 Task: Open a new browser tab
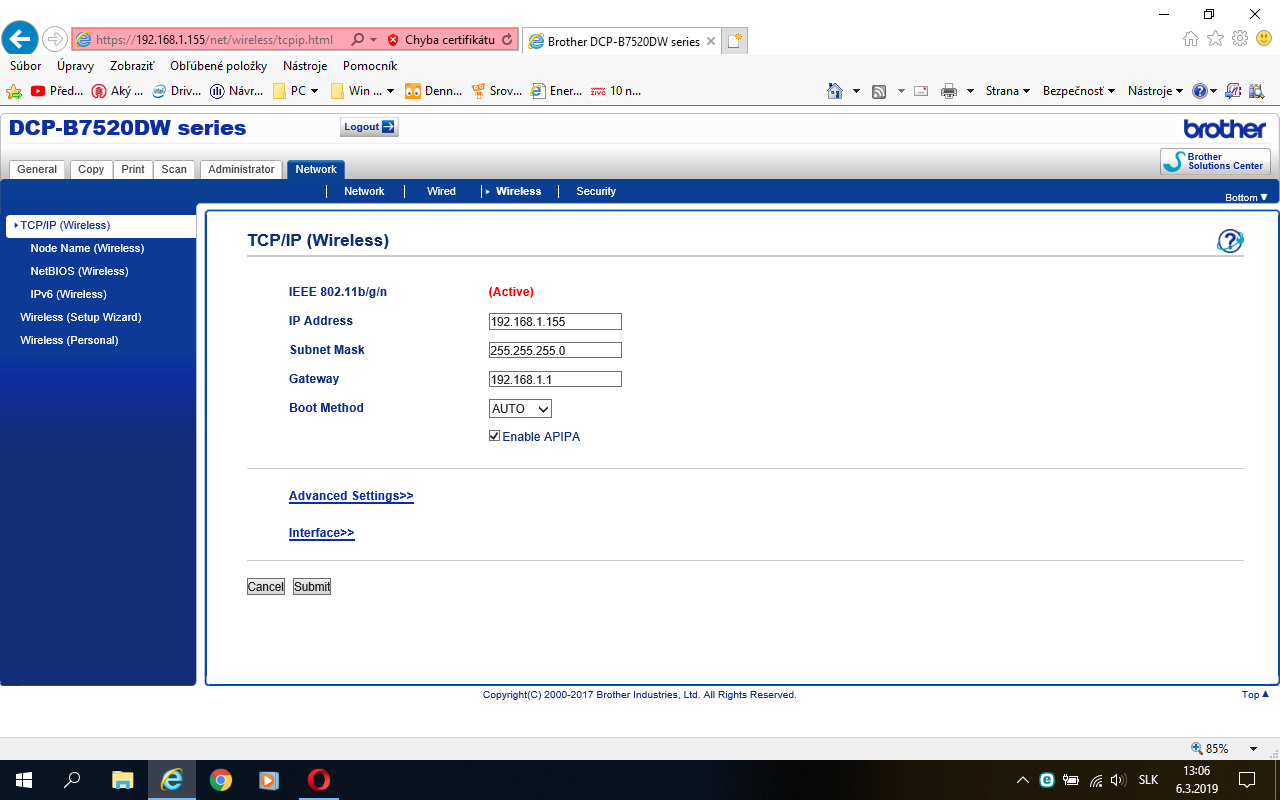click(x=735, y=41)
